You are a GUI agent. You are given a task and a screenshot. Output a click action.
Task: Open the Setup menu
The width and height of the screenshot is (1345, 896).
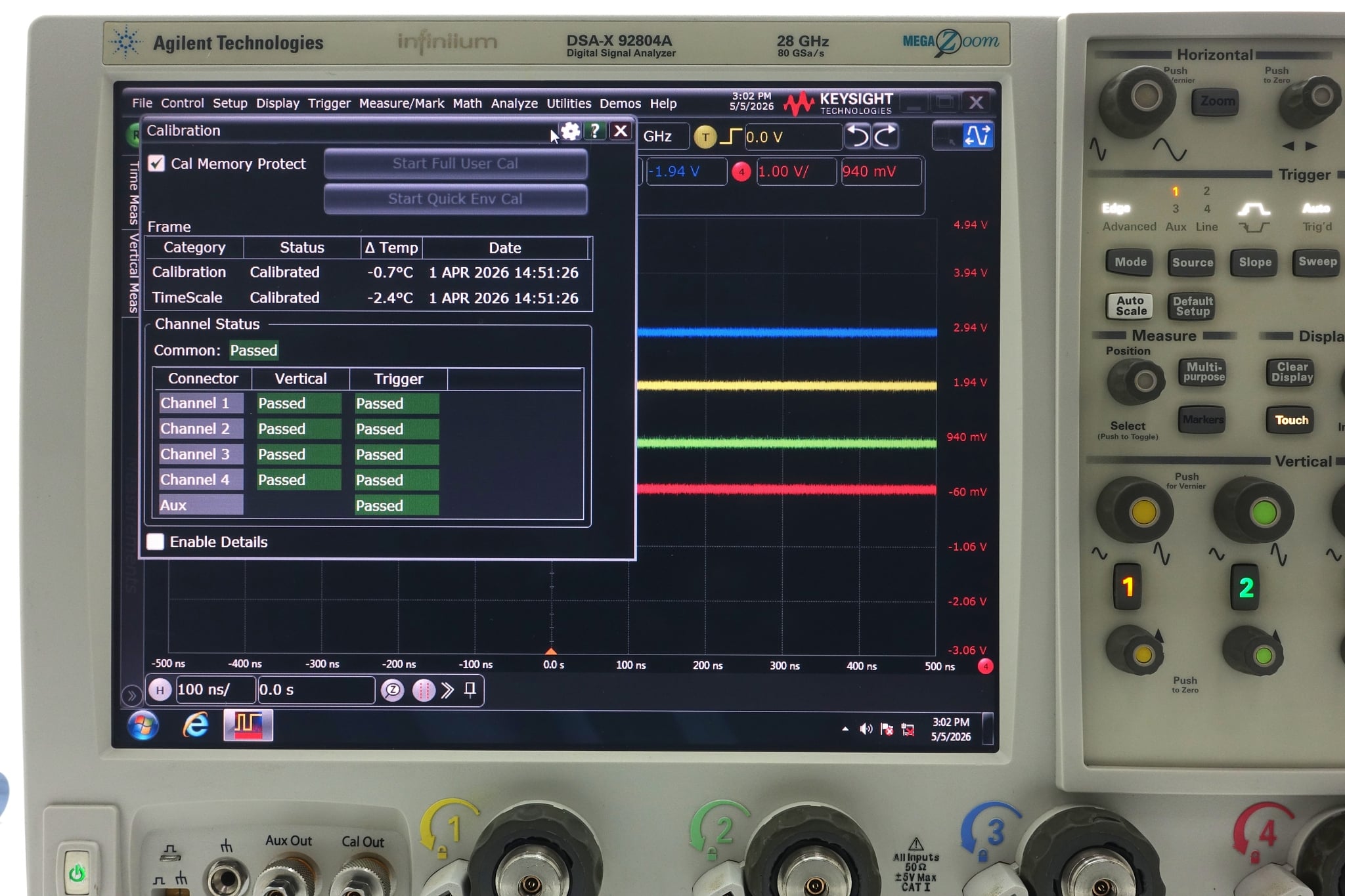point(230,103)
